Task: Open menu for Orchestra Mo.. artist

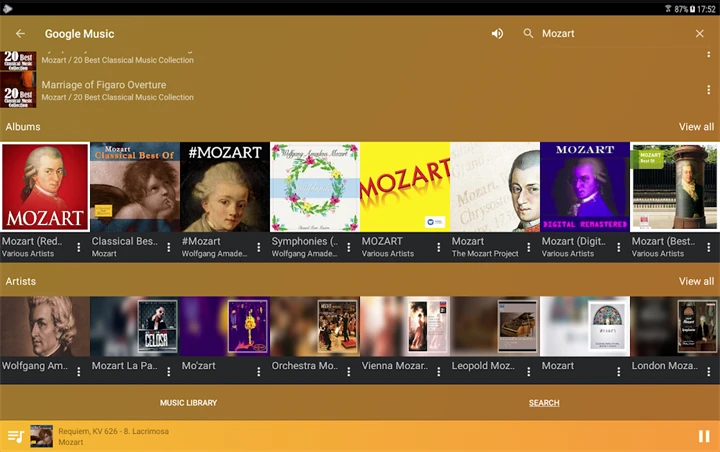Action: 349,372
